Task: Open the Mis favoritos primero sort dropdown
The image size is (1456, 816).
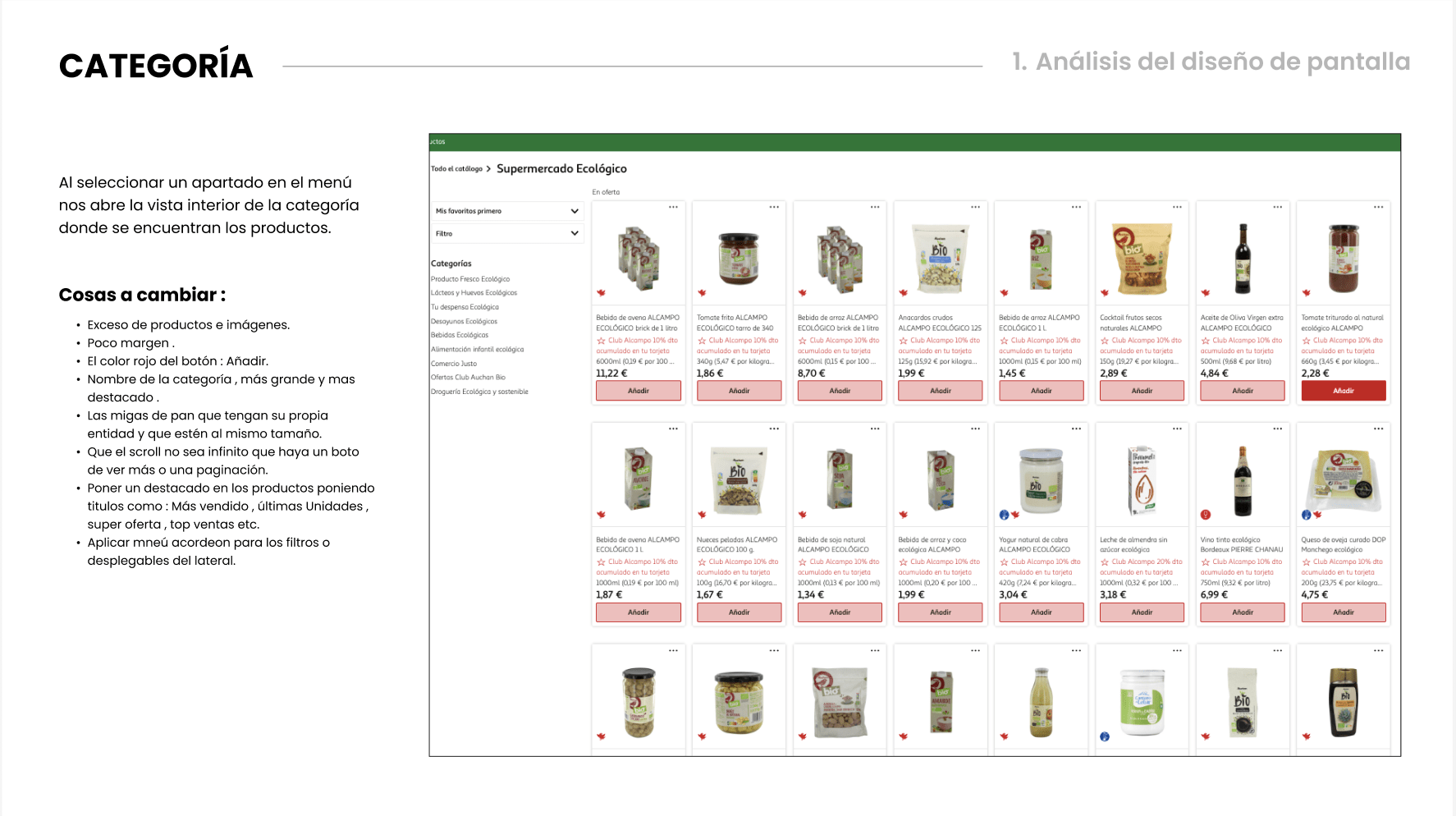Action: 506,211
